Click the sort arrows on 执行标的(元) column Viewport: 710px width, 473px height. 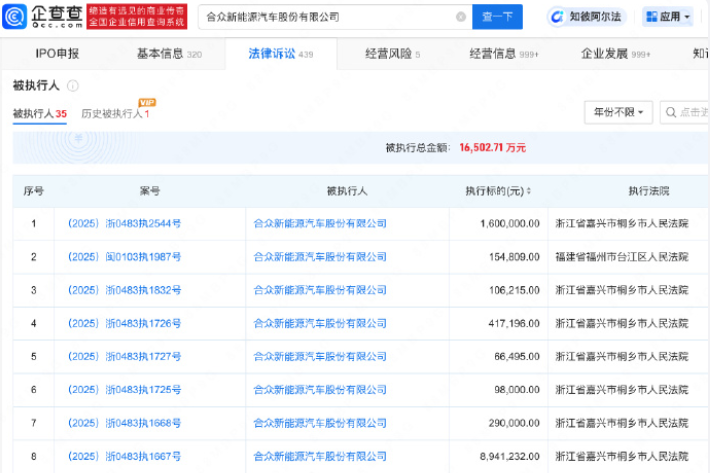[529, 190]
